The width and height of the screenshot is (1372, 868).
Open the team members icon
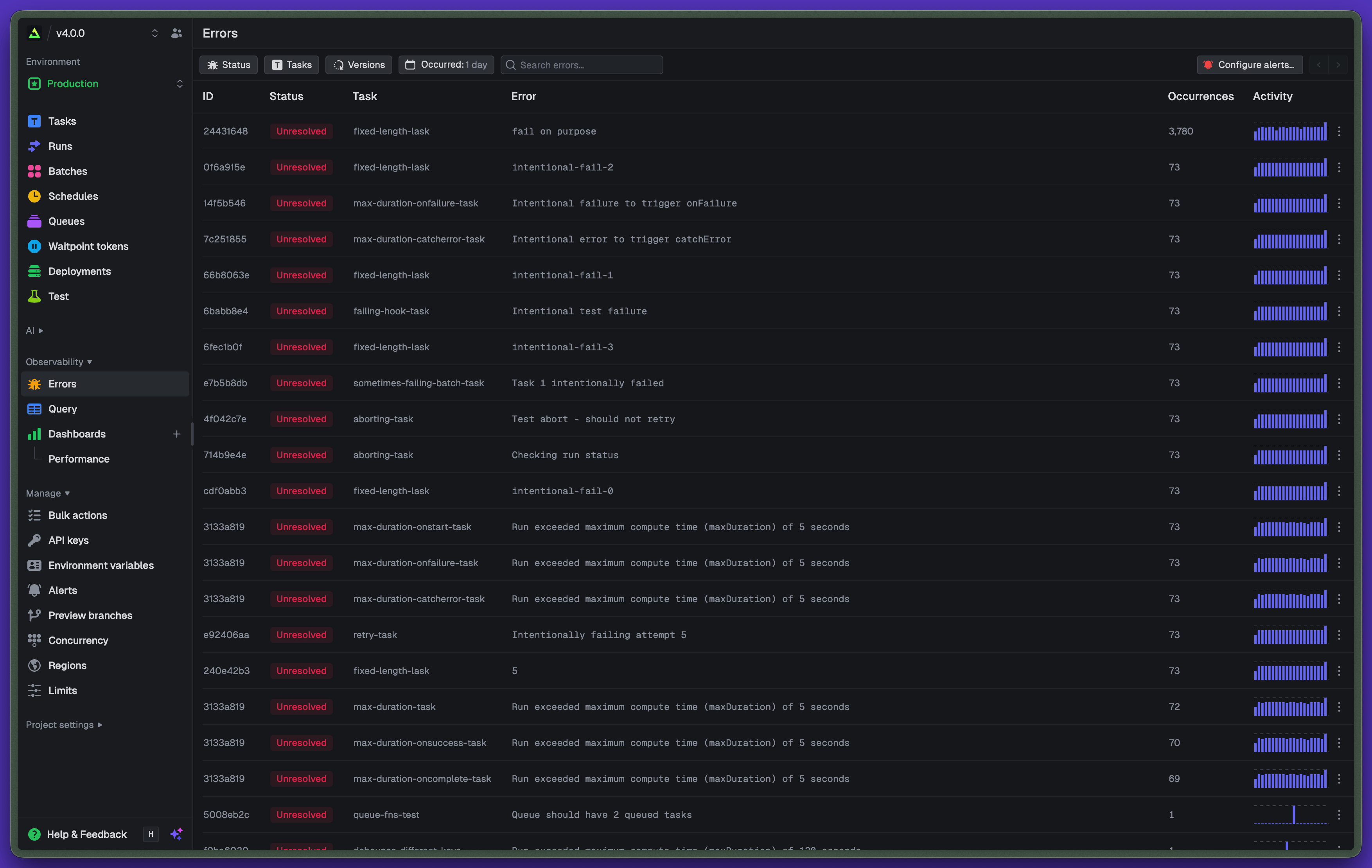[177, 33]
